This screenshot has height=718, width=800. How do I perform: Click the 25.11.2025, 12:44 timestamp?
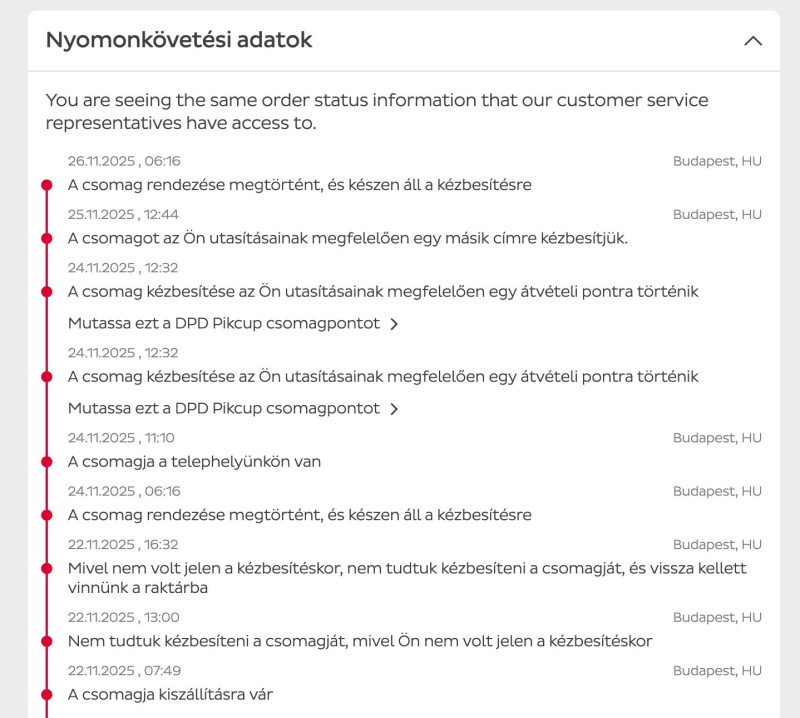point(123,214)
